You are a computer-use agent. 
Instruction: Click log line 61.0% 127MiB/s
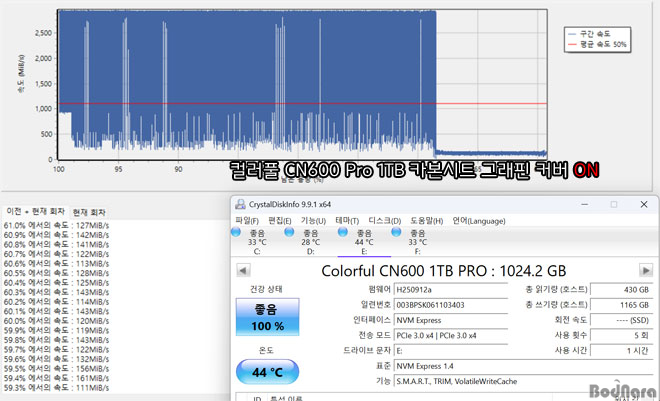[x=56, y=226]
